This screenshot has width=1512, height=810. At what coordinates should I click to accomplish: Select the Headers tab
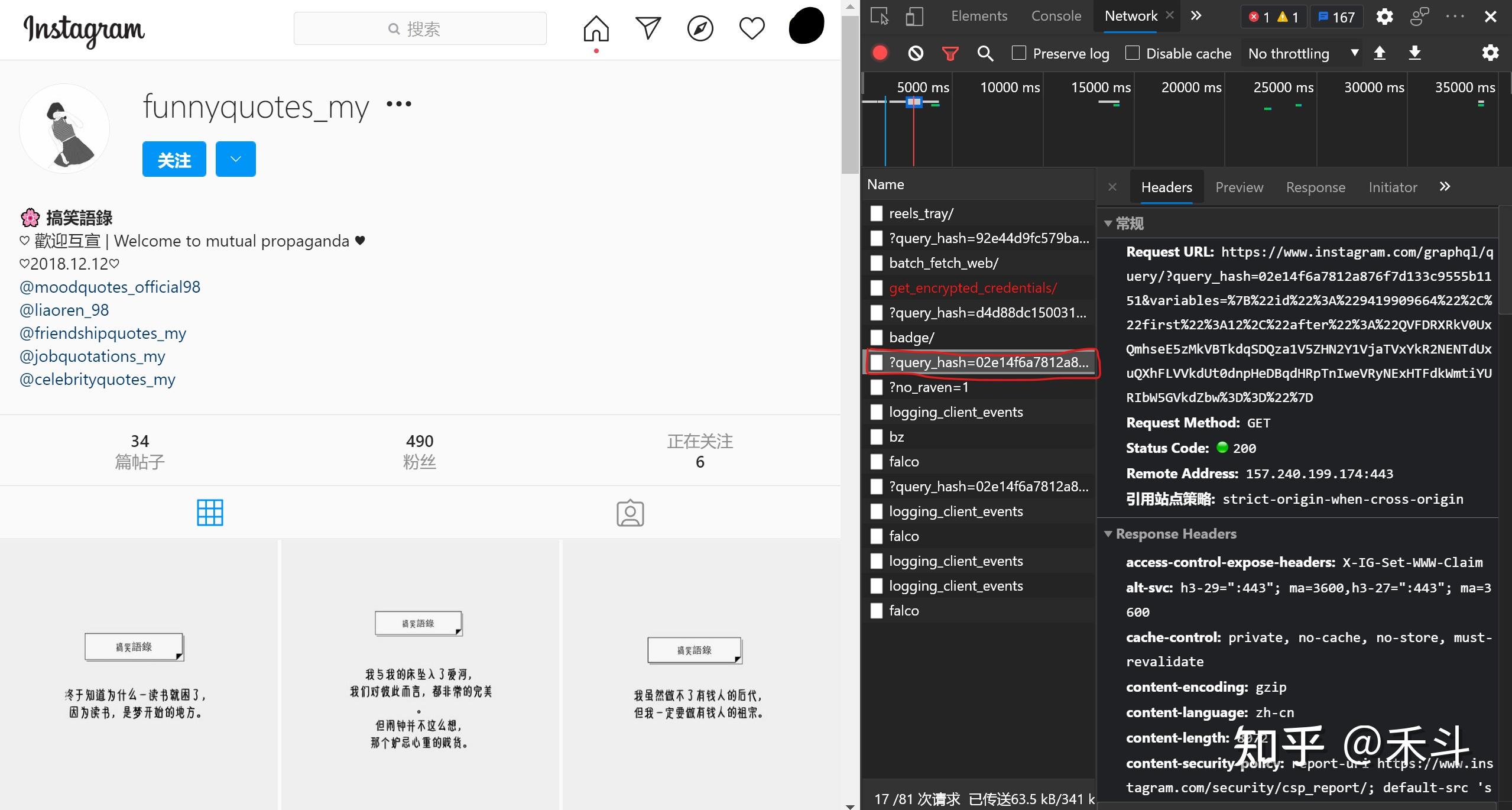(1166, 187)
